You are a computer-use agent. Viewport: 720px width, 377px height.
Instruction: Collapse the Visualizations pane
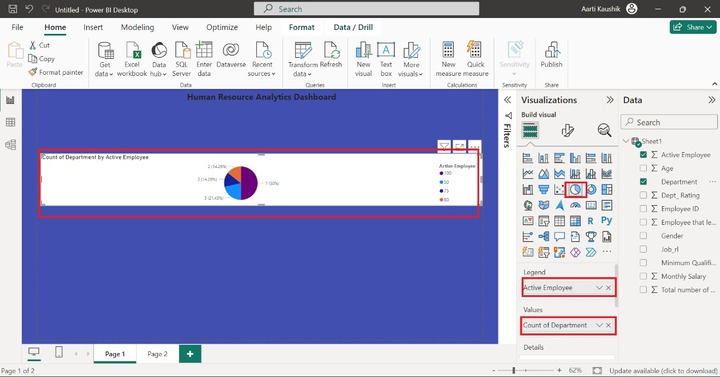[610, 100]
